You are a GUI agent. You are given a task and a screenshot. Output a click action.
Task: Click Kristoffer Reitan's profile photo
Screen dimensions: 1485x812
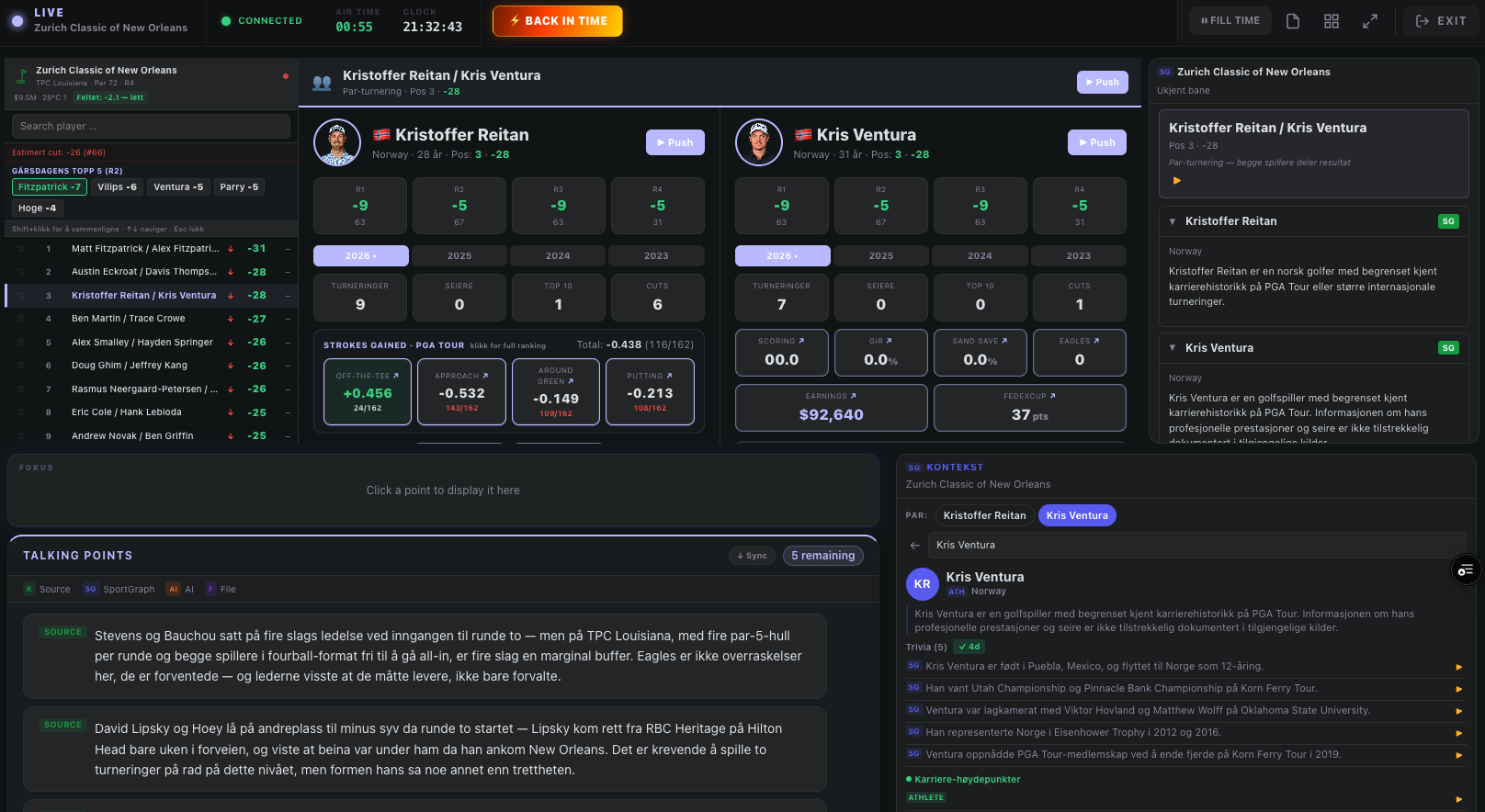click(337, 142)
